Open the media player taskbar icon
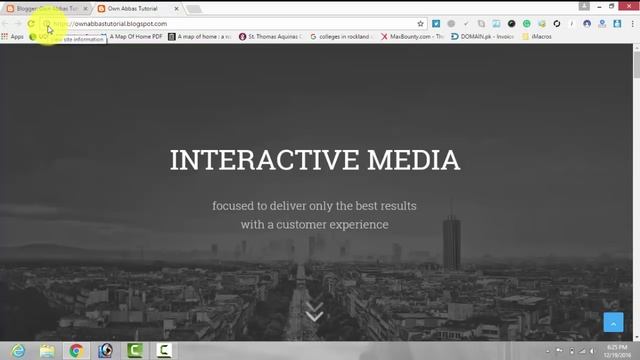Screen dimensions: 640x360 coord(105,351)
